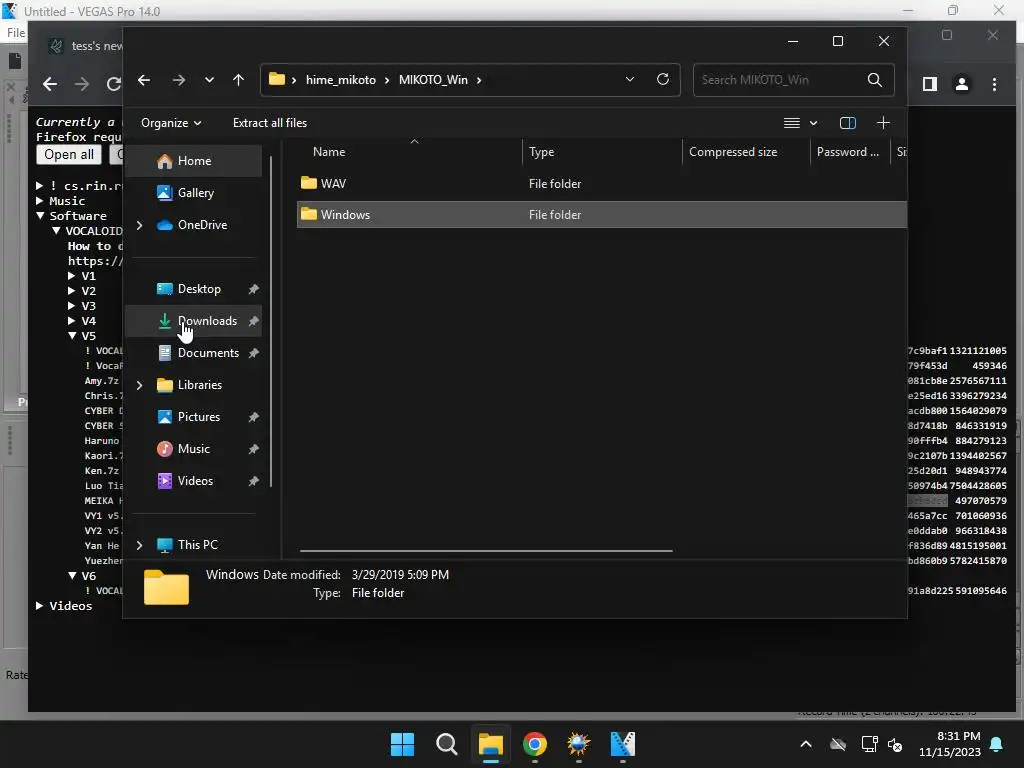Expand the This PC node

pos(139,545)
